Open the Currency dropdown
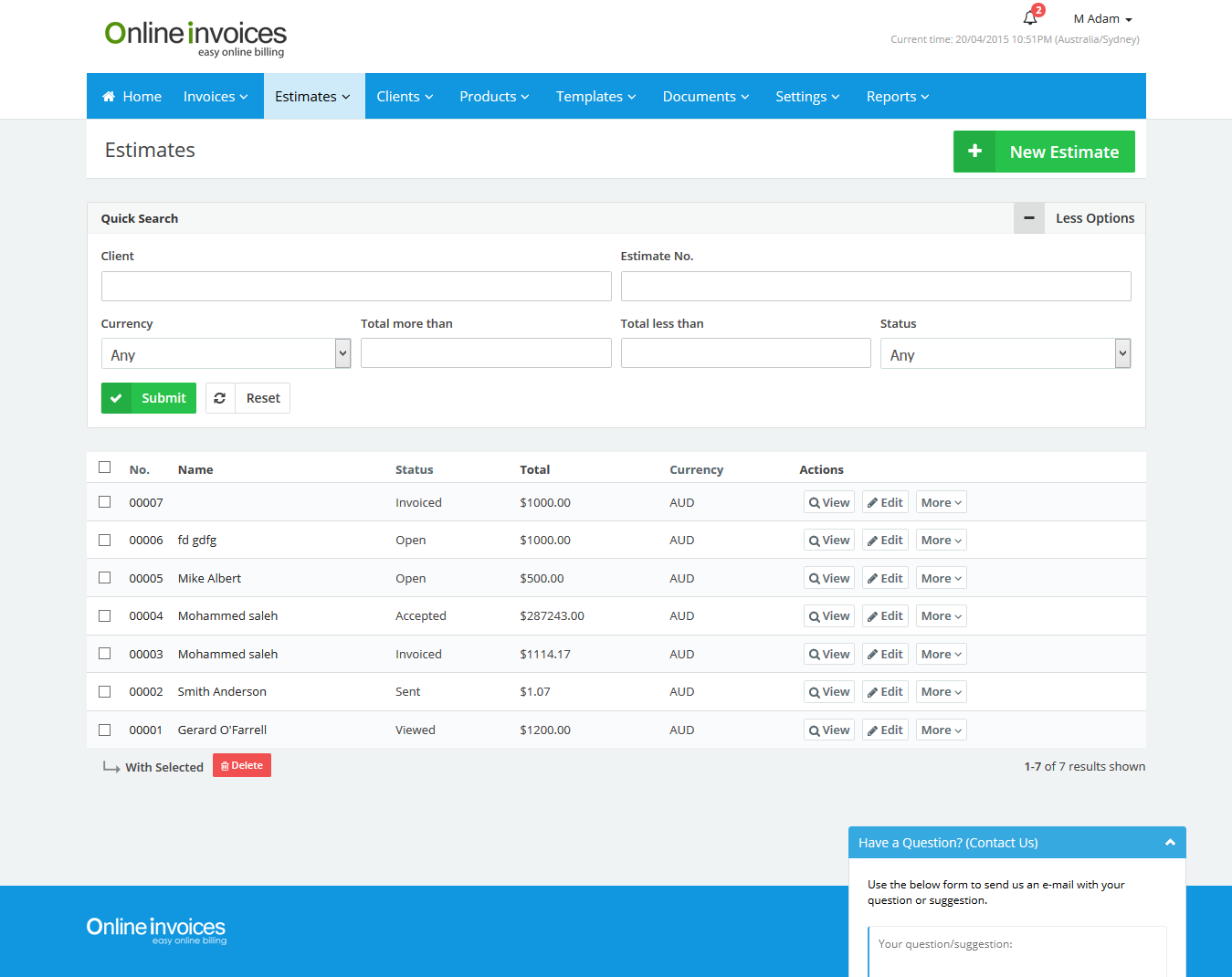Screen dimensions: 1232x977 pyautogui.click(x=226, y=354)
